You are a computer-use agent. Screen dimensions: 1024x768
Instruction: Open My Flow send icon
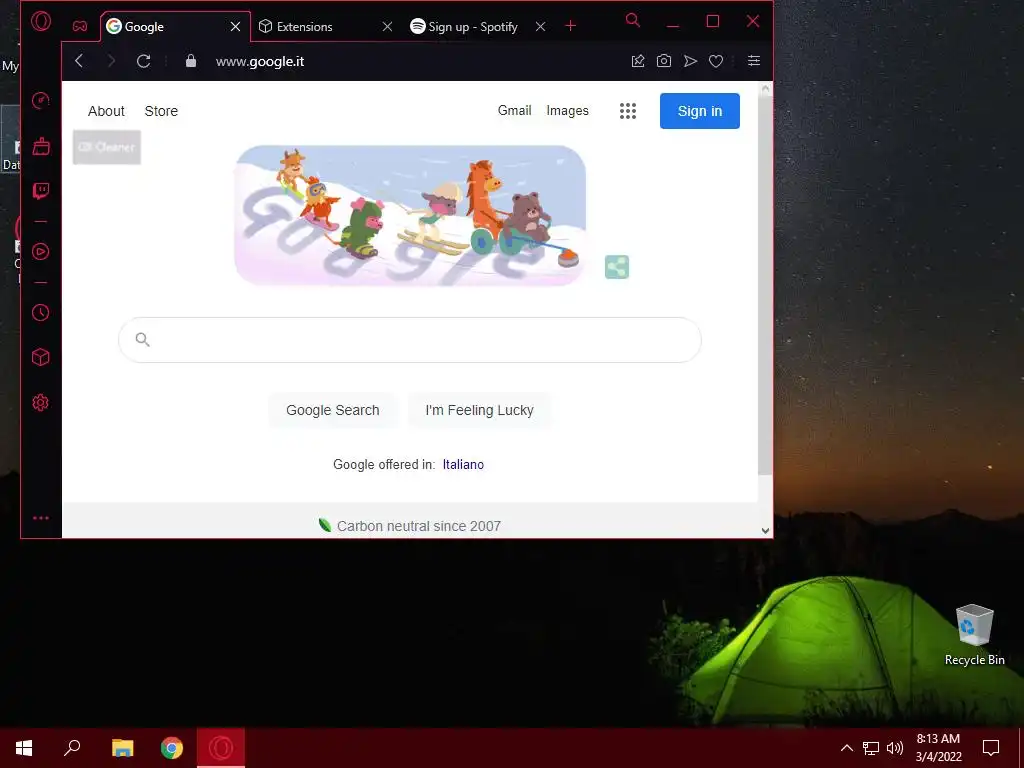[x=690, y=61]
